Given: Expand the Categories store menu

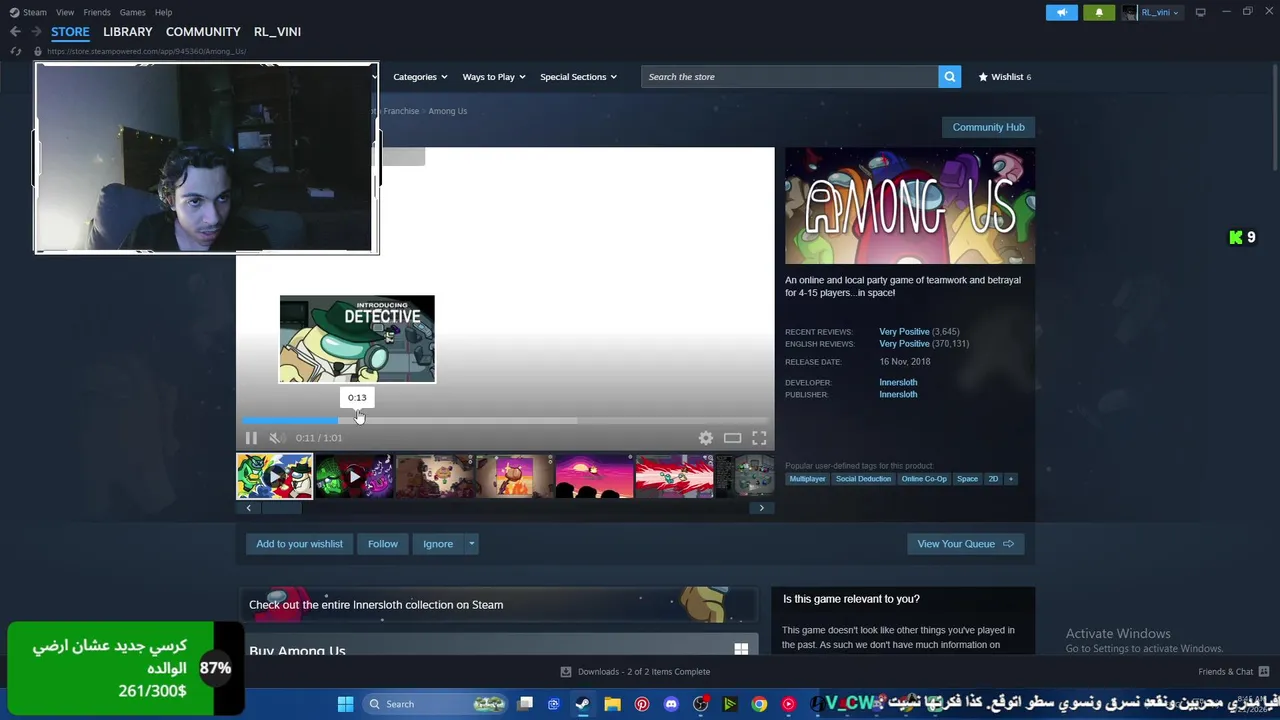Looking at the screenshot, I should click(420, 77).
